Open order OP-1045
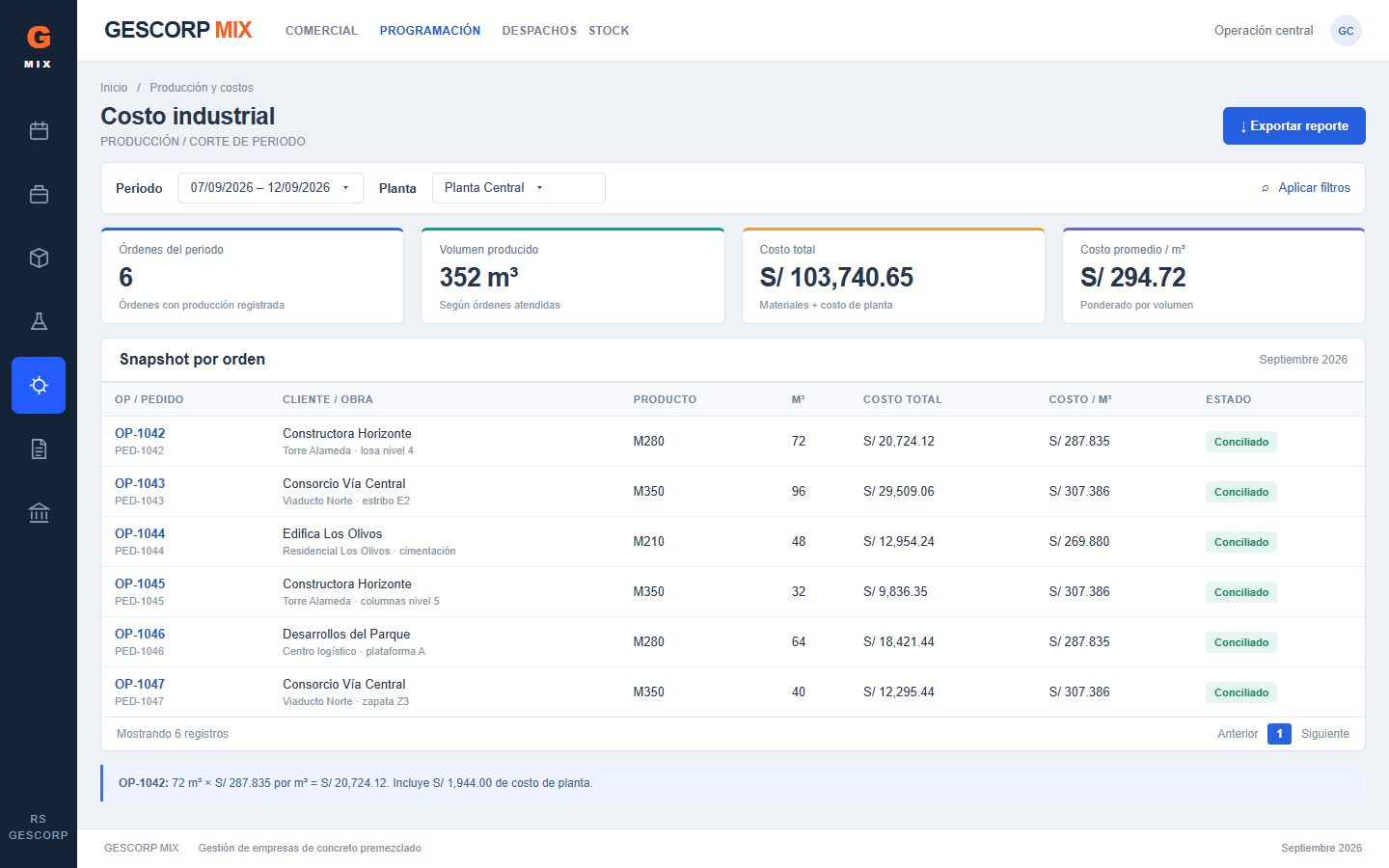The image size is (1389, 868). tap(140, 583)
